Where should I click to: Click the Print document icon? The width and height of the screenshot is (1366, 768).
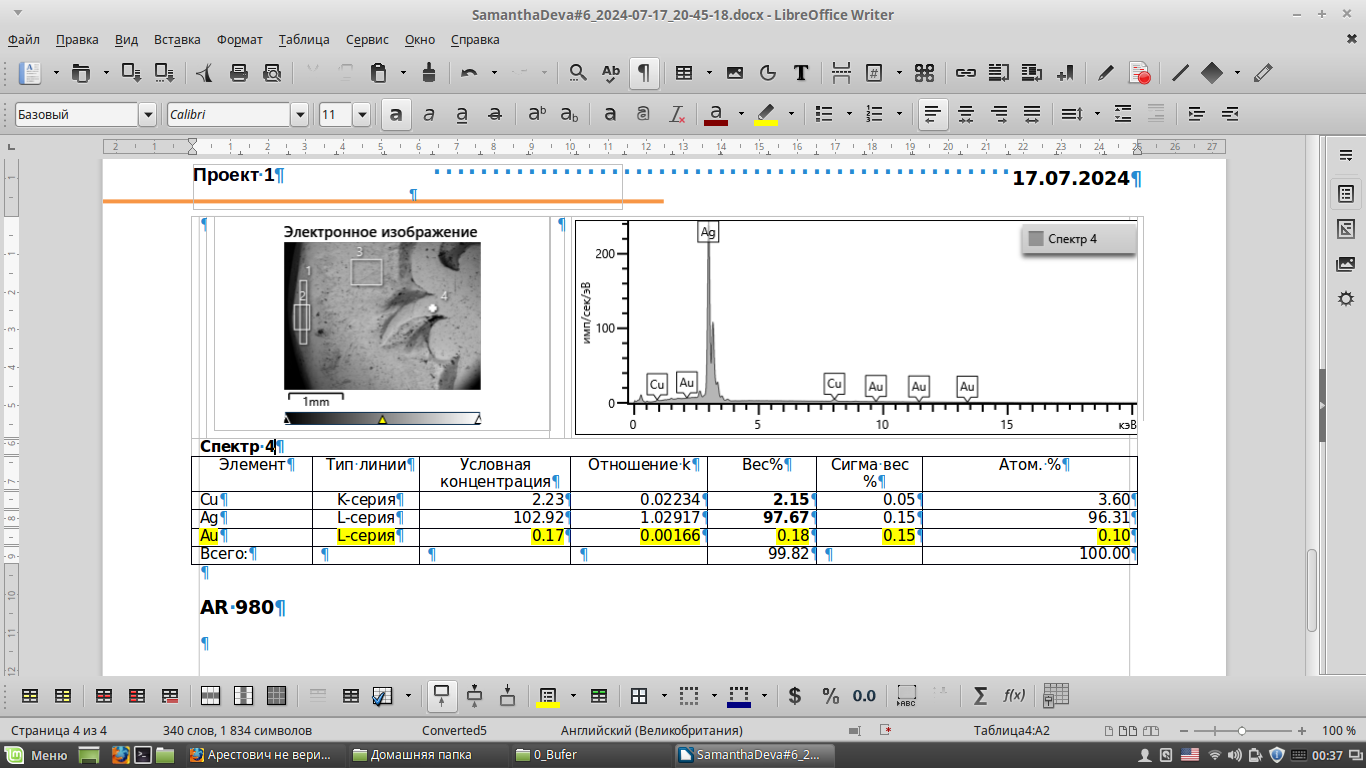[x=239, y=73]
